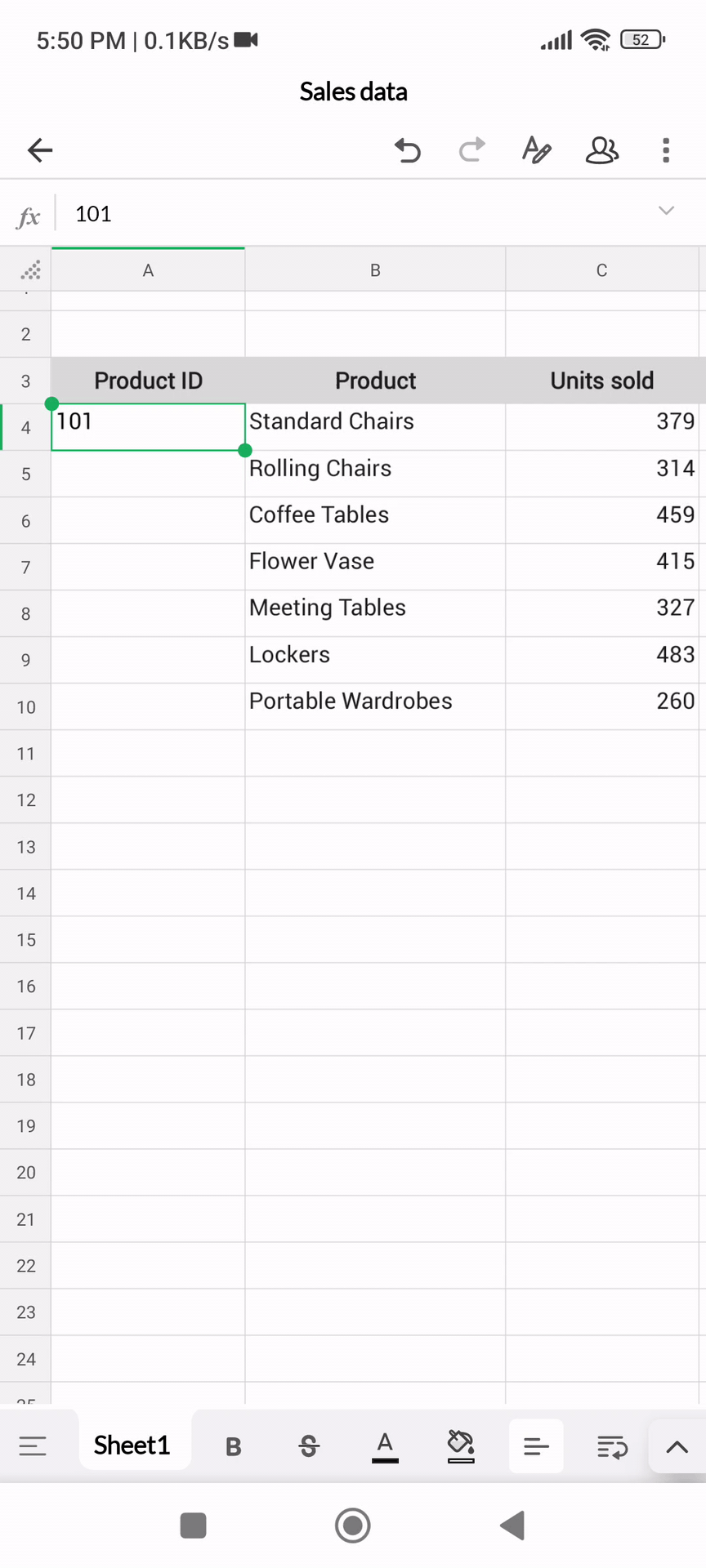Toggle strikethrough formatting
706x1568 pixels.
pyautogui.click(x=309, y=1447)
